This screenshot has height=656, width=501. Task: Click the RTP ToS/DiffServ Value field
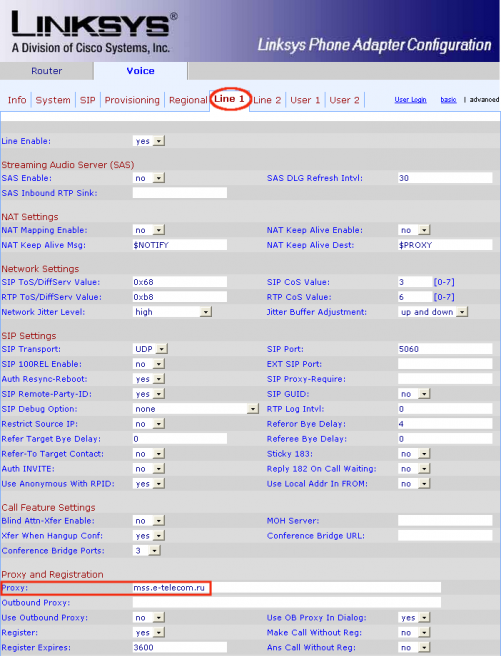[180, 297]
